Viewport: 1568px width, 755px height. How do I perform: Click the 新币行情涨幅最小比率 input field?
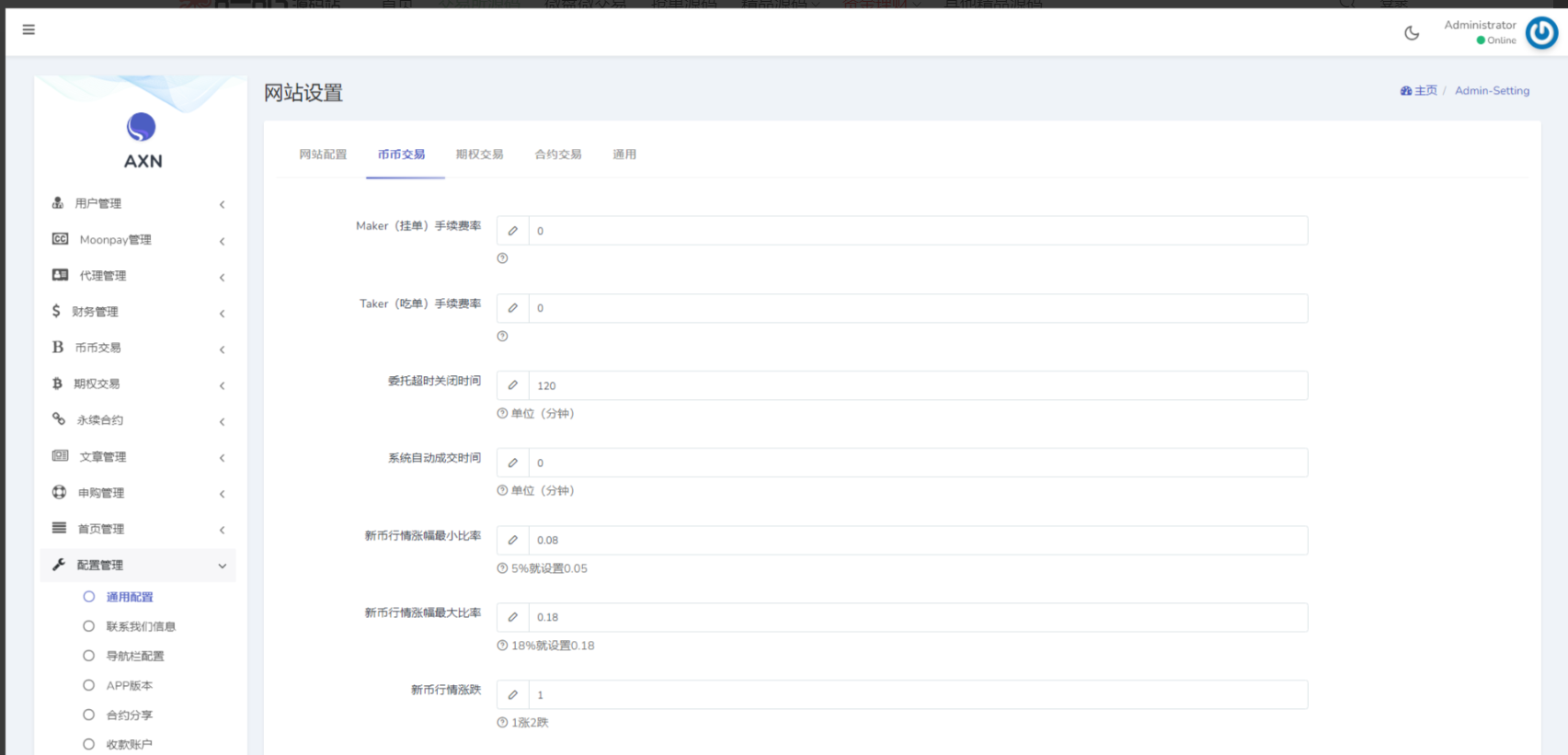point(917,541)
